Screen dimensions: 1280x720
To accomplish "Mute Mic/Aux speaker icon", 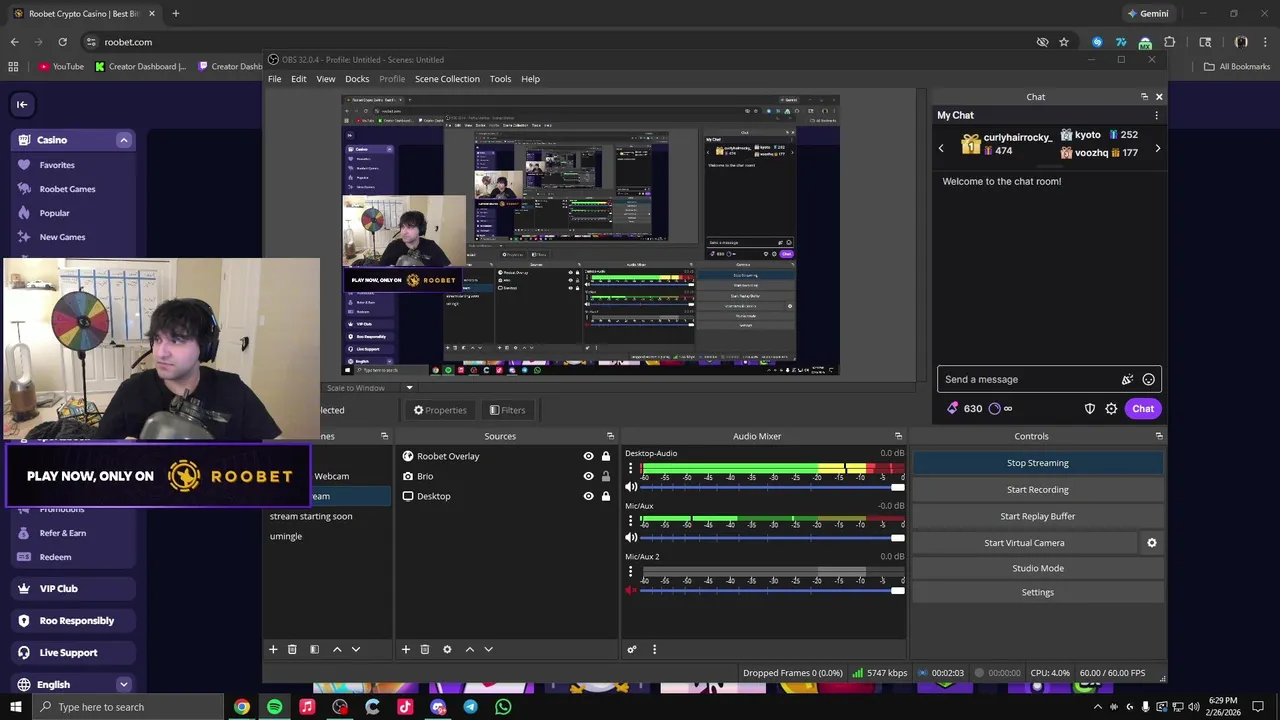I will click(x=631, y=537).
